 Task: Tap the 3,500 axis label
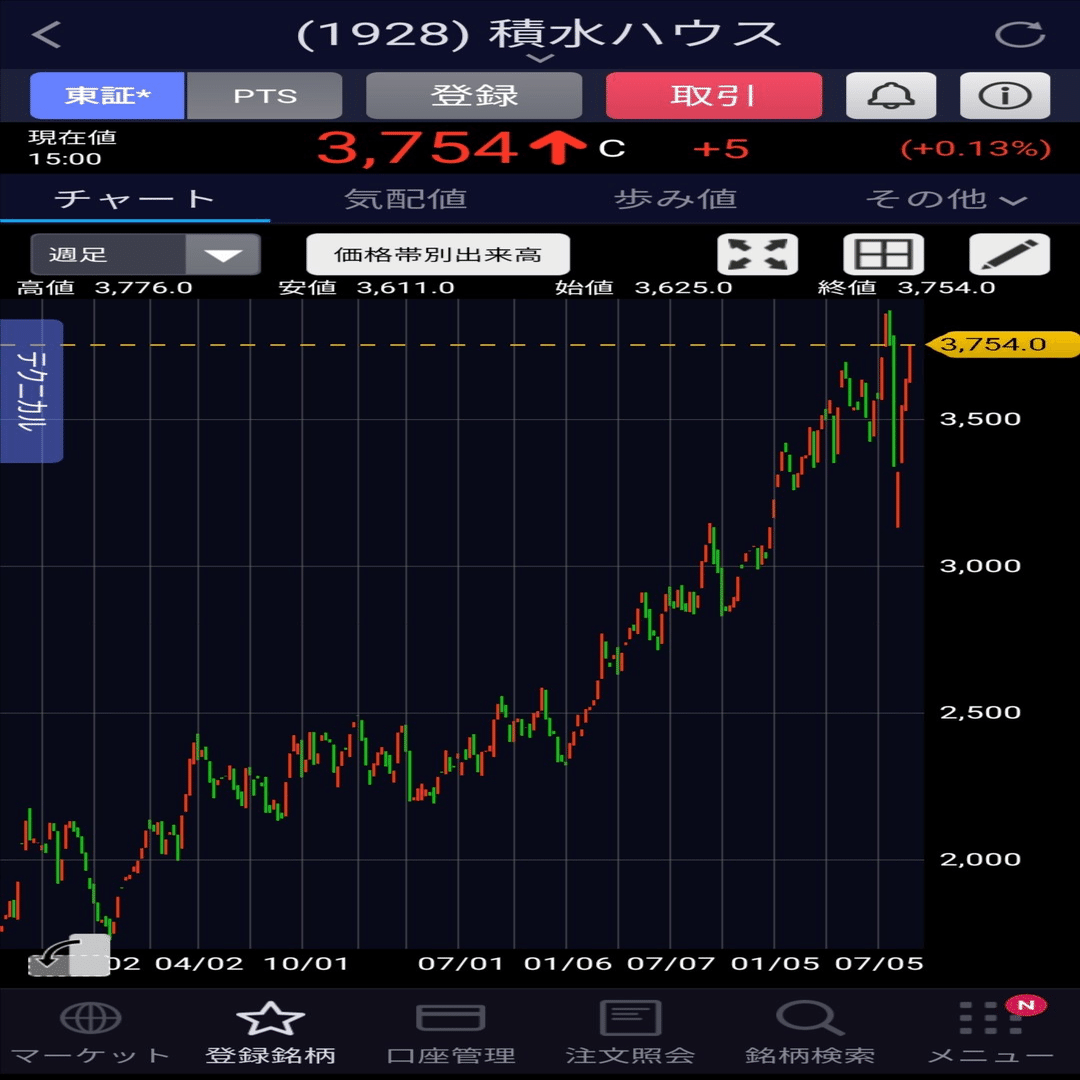pyautogui.click(x=980, y=419)
